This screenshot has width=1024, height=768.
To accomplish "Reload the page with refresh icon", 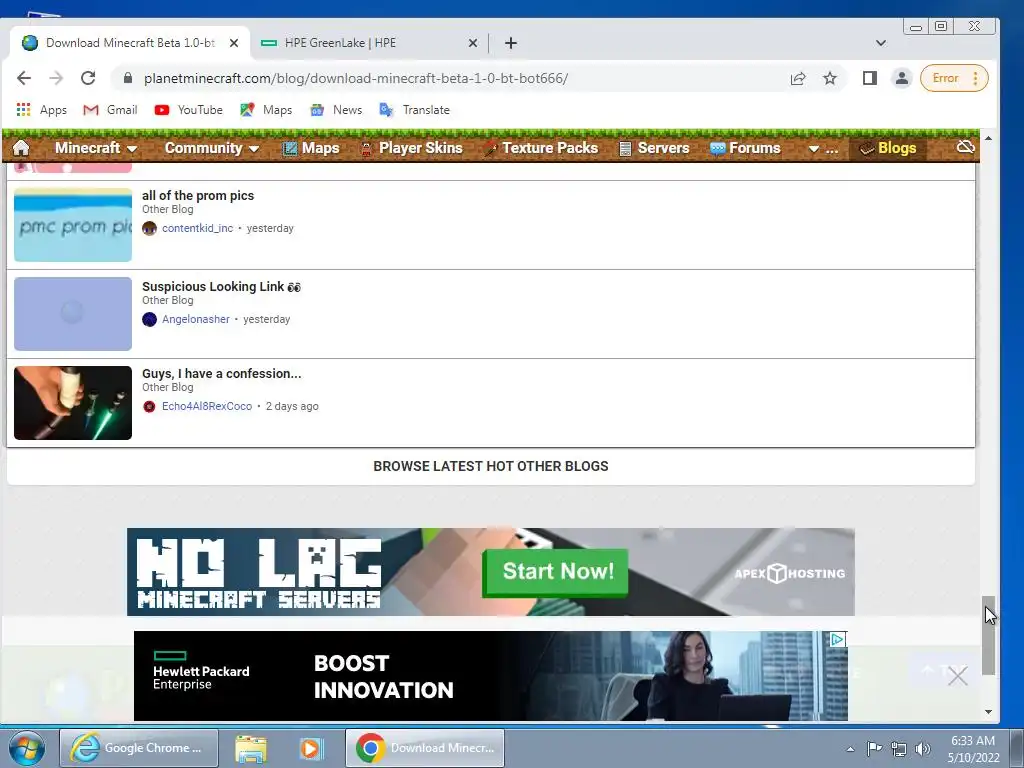I will [88, 78].
